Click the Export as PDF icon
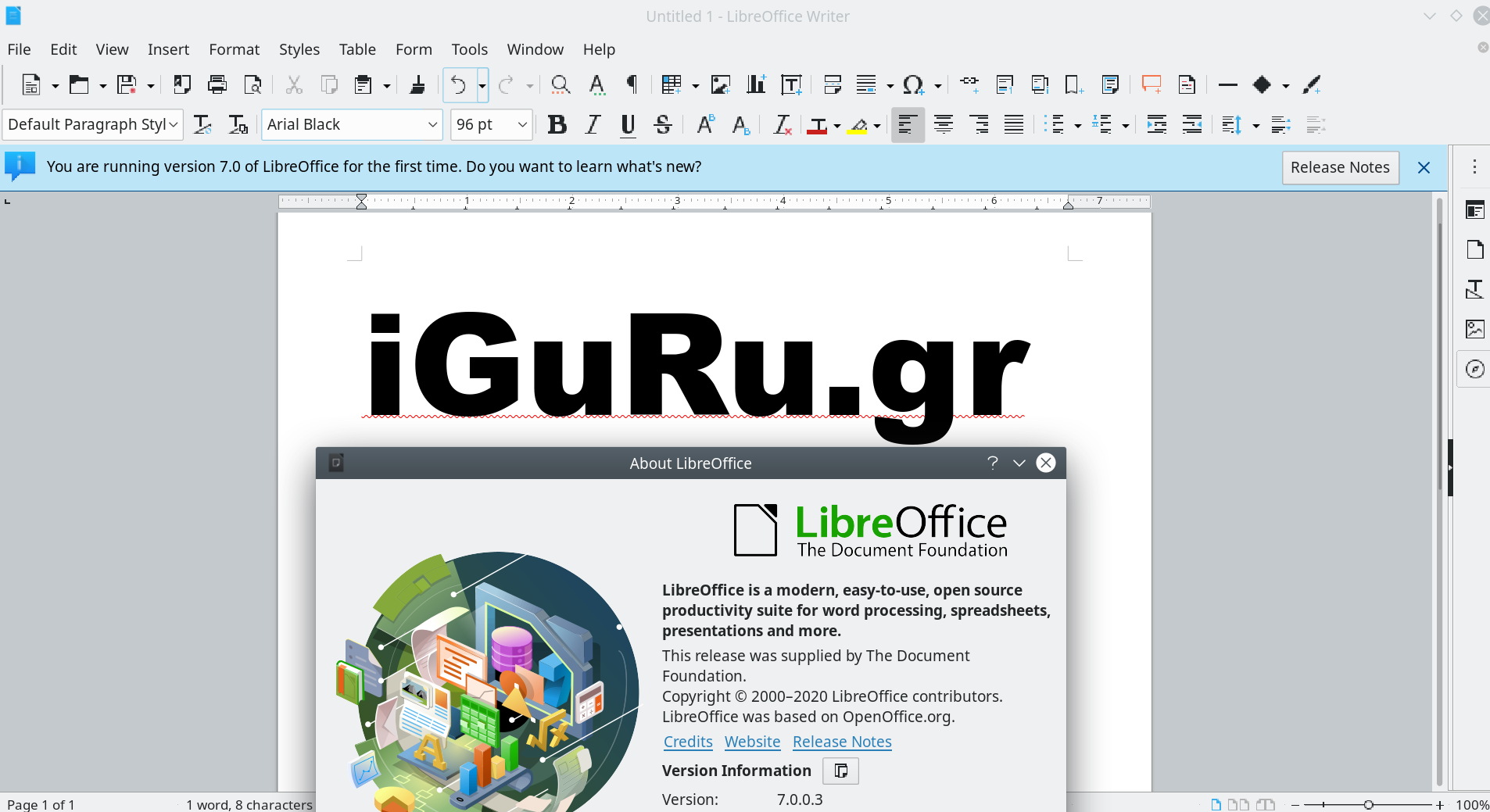The image size is (1490, 812). coord(181,84)
